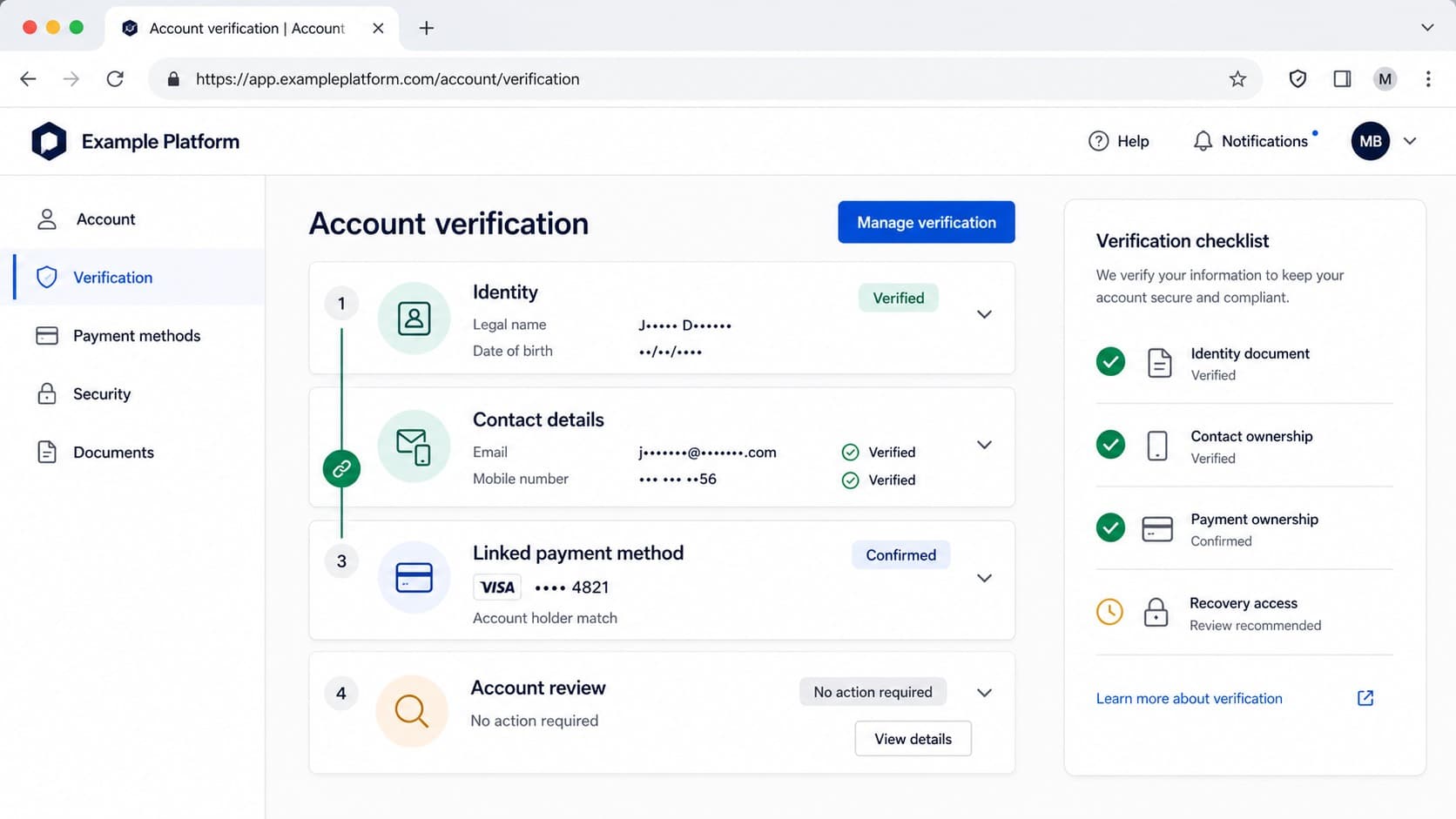Click the View details button
Screen dimensions: 1456x819
(913, 739)
